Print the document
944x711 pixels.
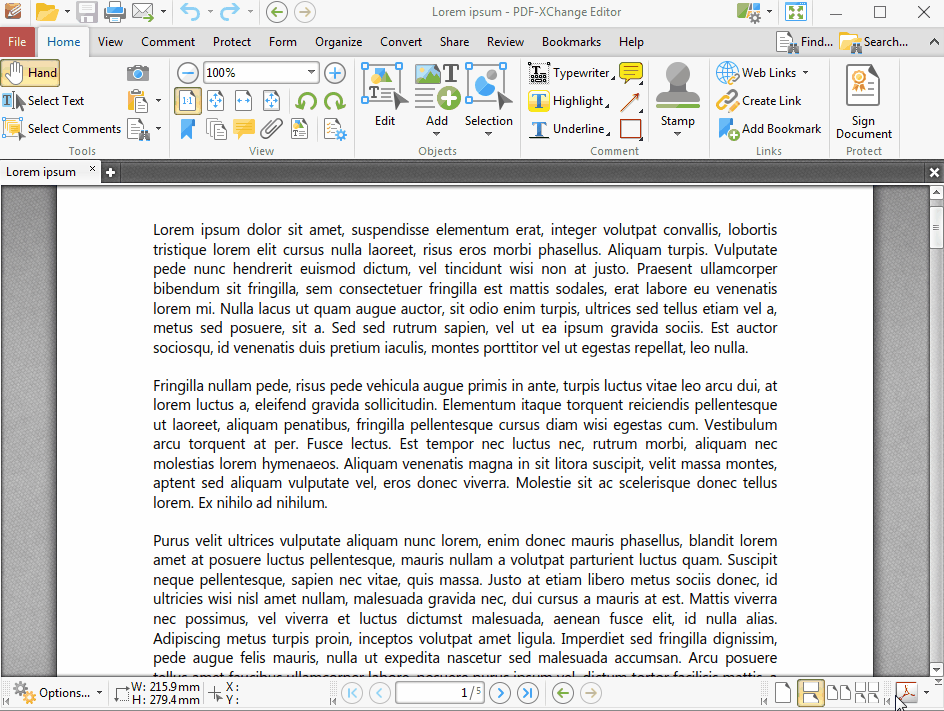pos(114,12)
